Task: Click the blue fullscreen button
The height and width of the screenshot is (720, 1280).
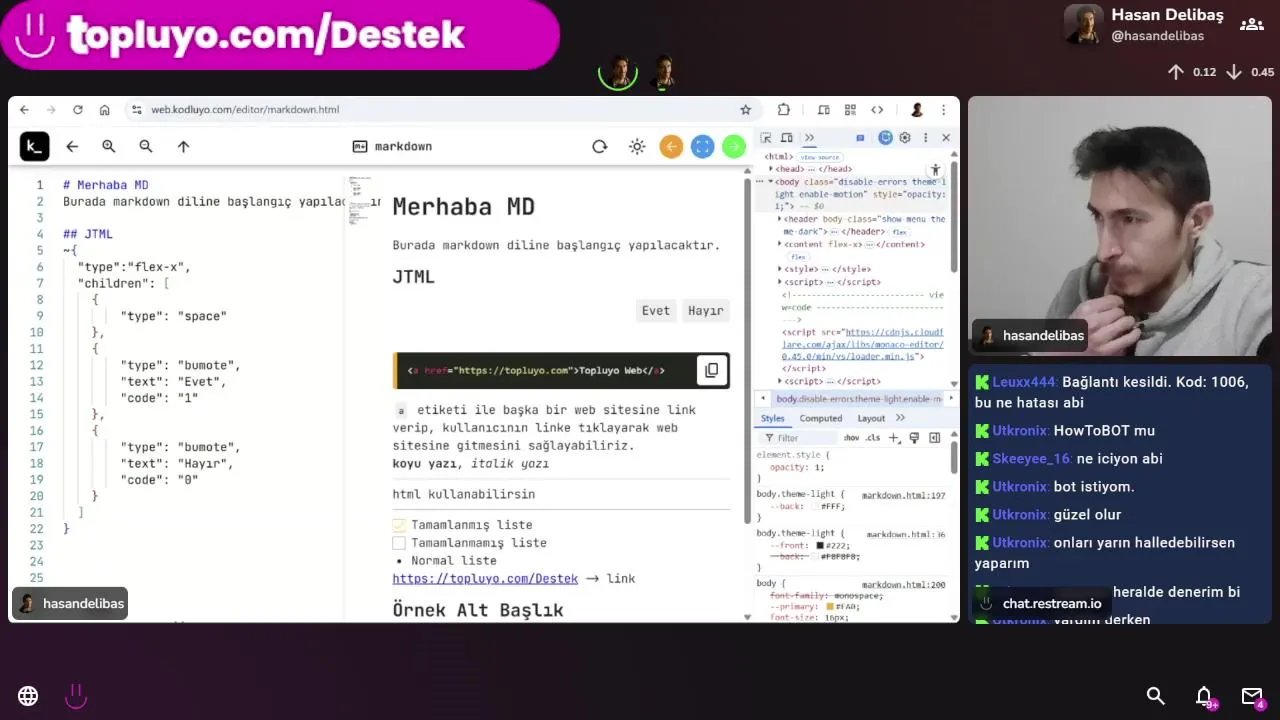Action: click(x=703, y=147)
